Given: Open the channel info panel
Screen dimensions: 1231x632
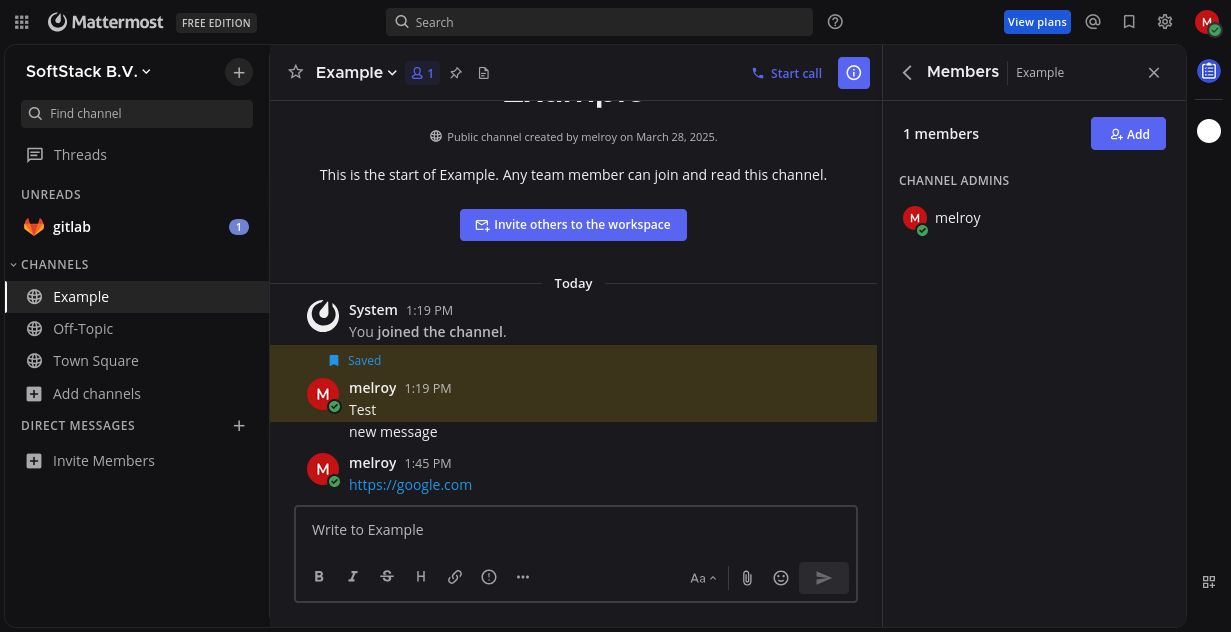Looking at the screenshot, I should pos(853,72).
